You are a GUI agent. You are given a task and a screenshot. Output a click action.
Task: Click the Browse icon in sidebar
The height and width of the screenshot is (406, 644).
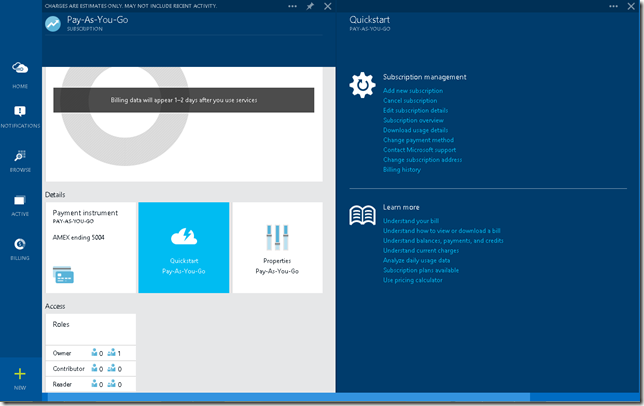pyautogui.click(x=20, y=160)
